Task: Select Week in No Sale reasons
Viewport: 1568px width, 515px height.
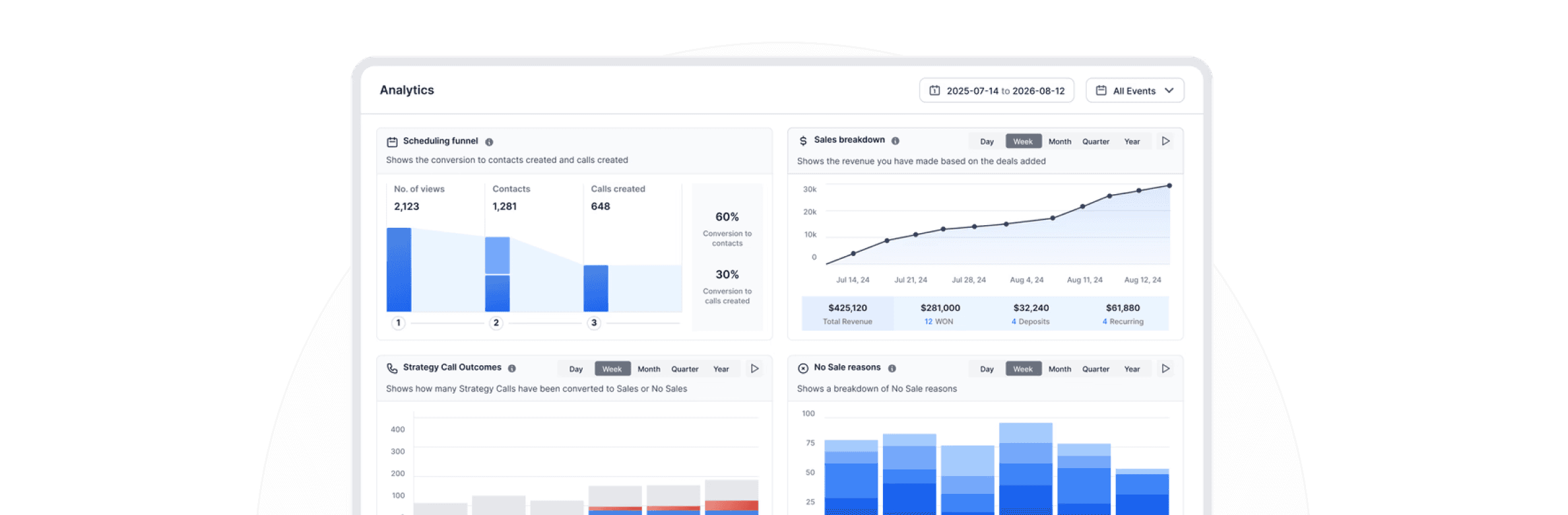Action: pos(1023,369)
